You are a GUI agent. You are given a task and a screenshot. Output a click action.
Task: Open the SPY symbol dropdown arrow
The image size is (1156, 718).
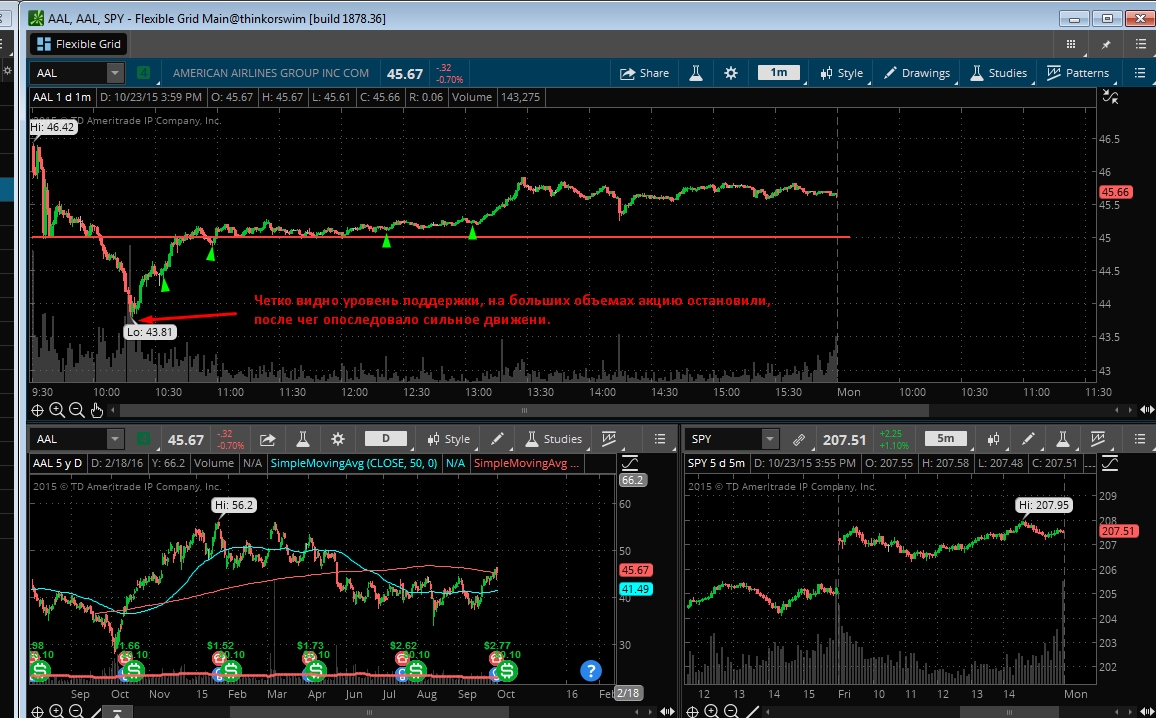[769, 439]
